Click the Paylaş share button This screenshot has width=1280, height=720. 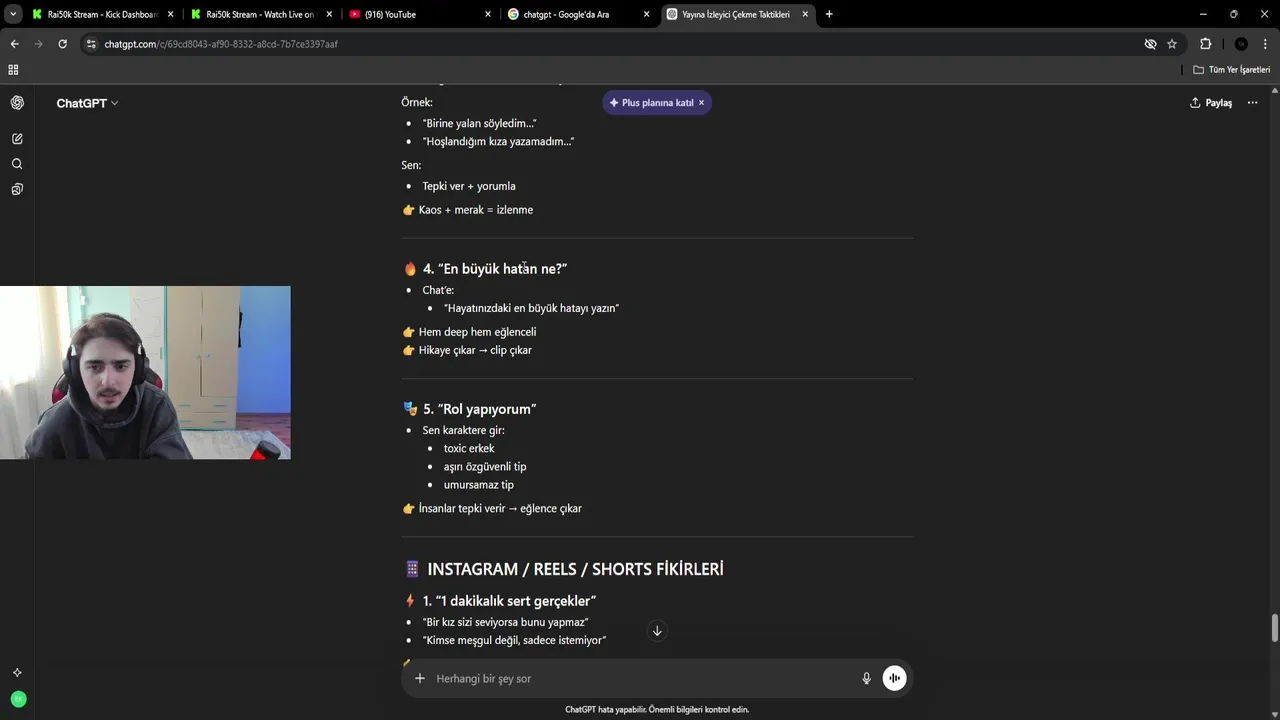point(1211,103)
